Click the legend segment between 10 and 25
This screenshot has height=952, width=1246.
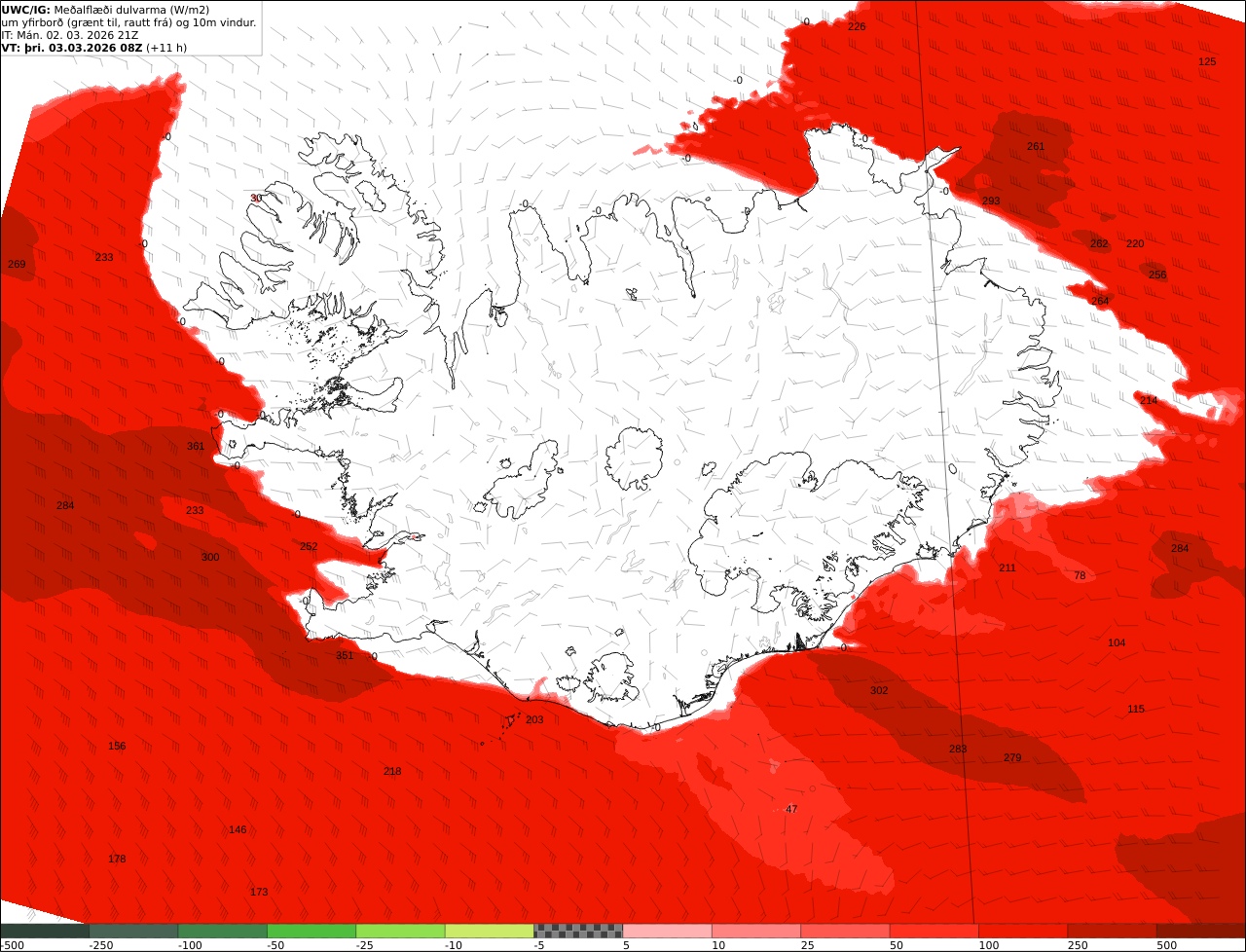coord(756,931)
